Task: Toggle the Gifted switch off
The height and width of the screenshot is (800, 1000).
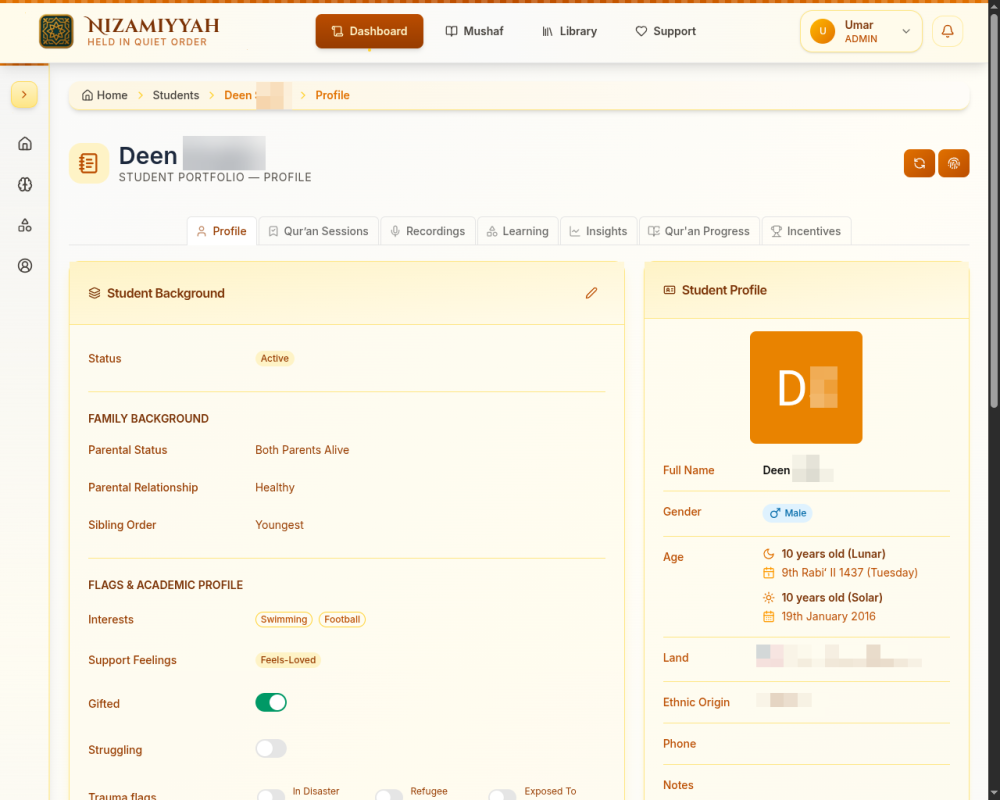Action: click(271, 702)
